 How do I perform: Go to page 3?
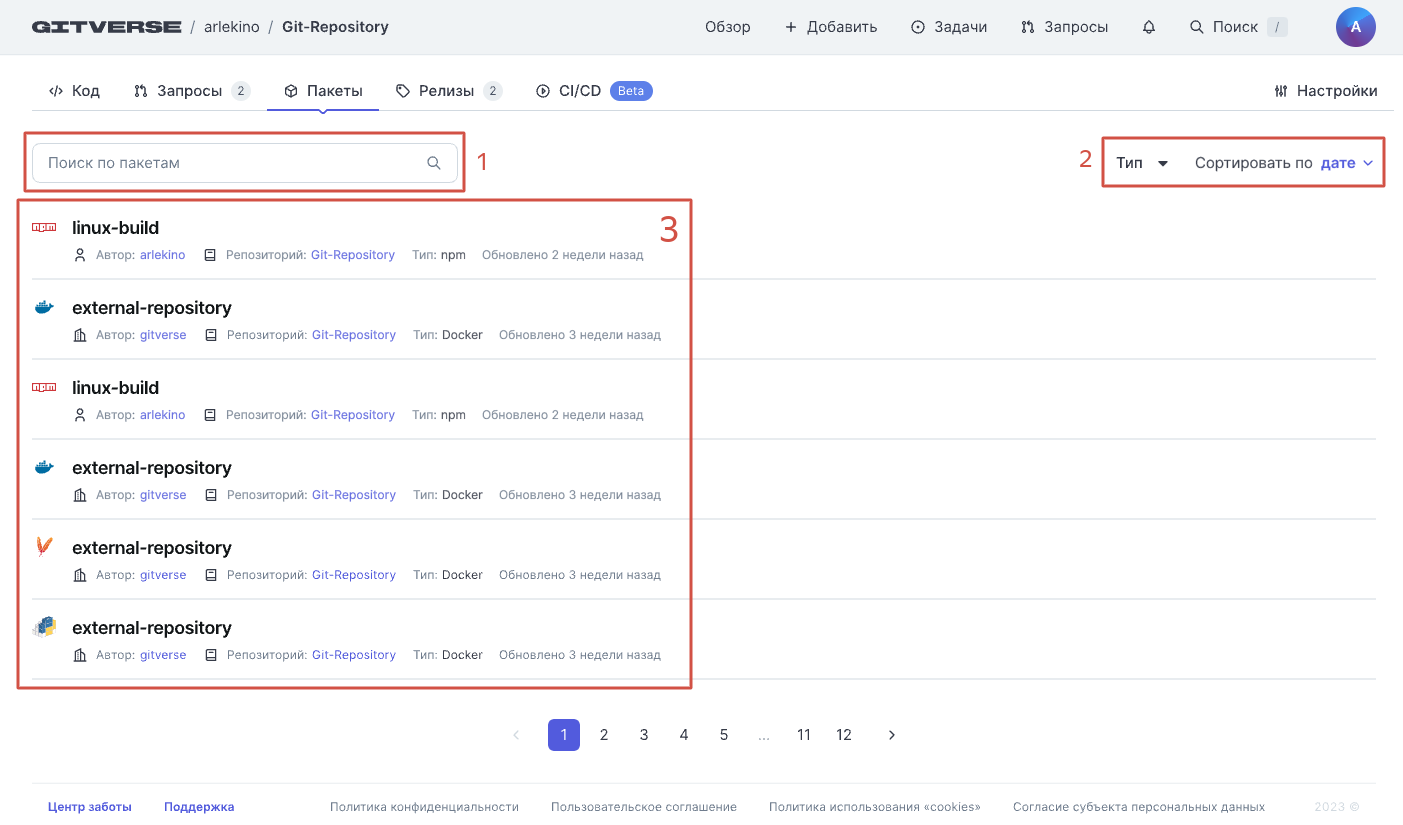[x=644, y=735]
